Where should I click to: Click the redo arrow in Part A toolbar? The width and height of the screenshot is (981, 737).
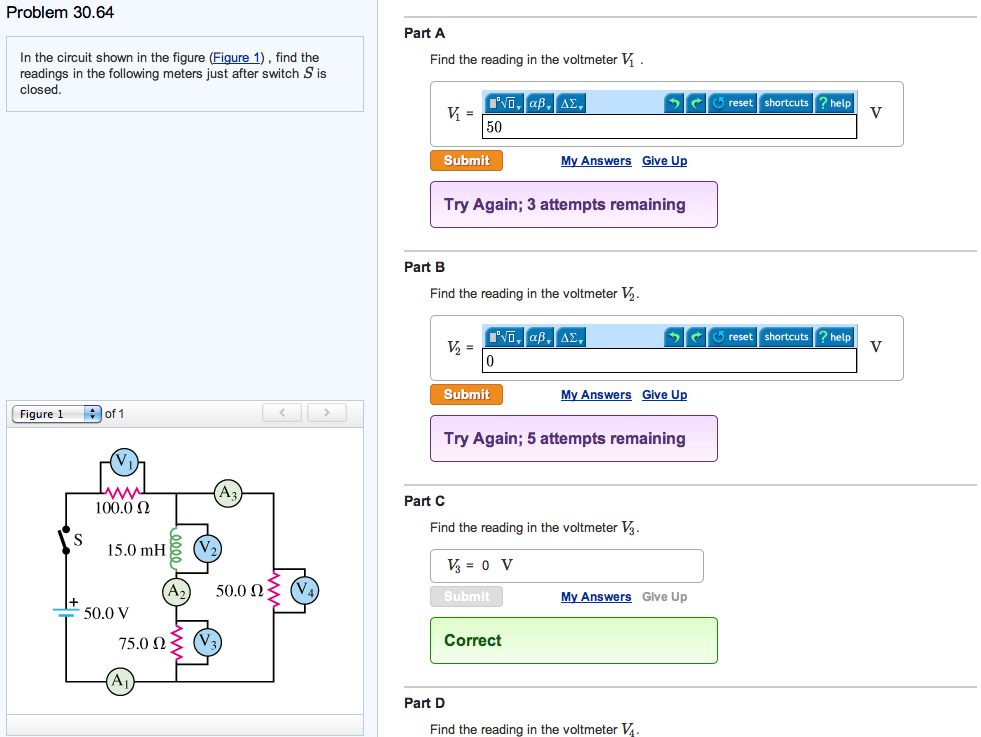(694, 103)
